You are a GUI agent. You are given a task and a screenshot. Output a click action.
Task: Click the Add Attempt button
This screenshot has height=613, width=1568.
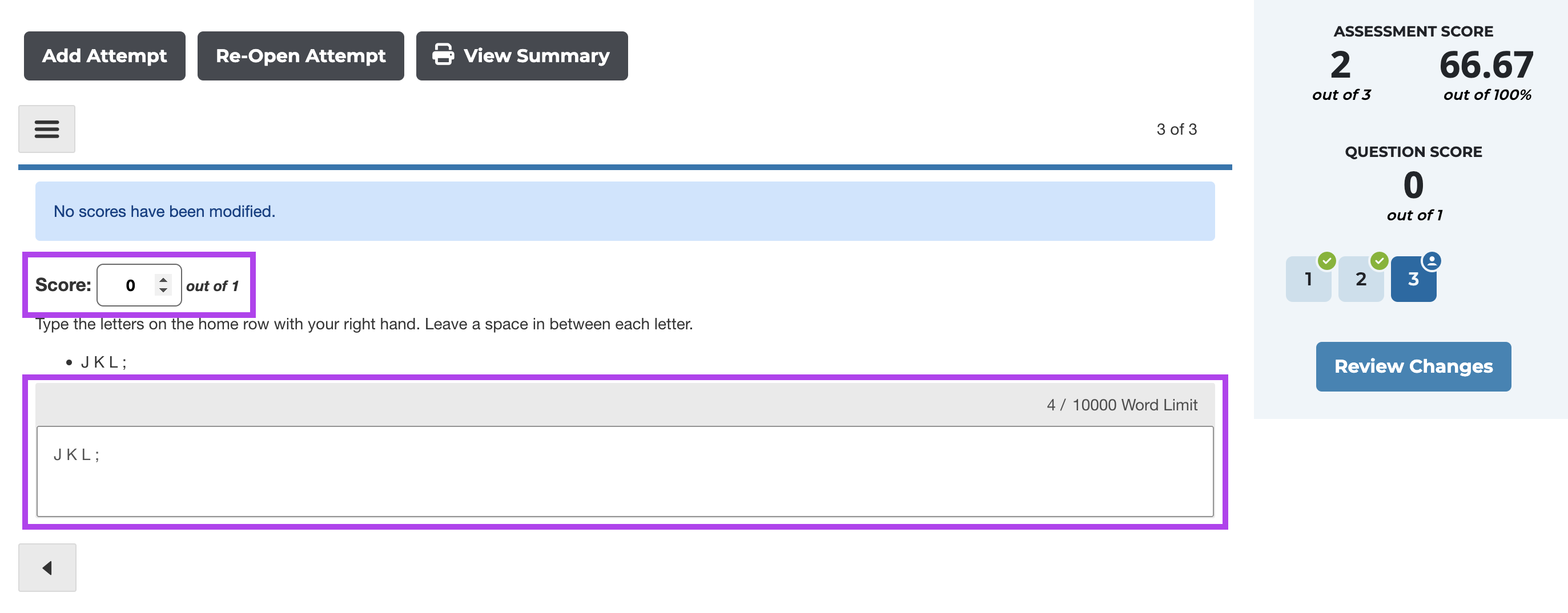coord(104,56)
